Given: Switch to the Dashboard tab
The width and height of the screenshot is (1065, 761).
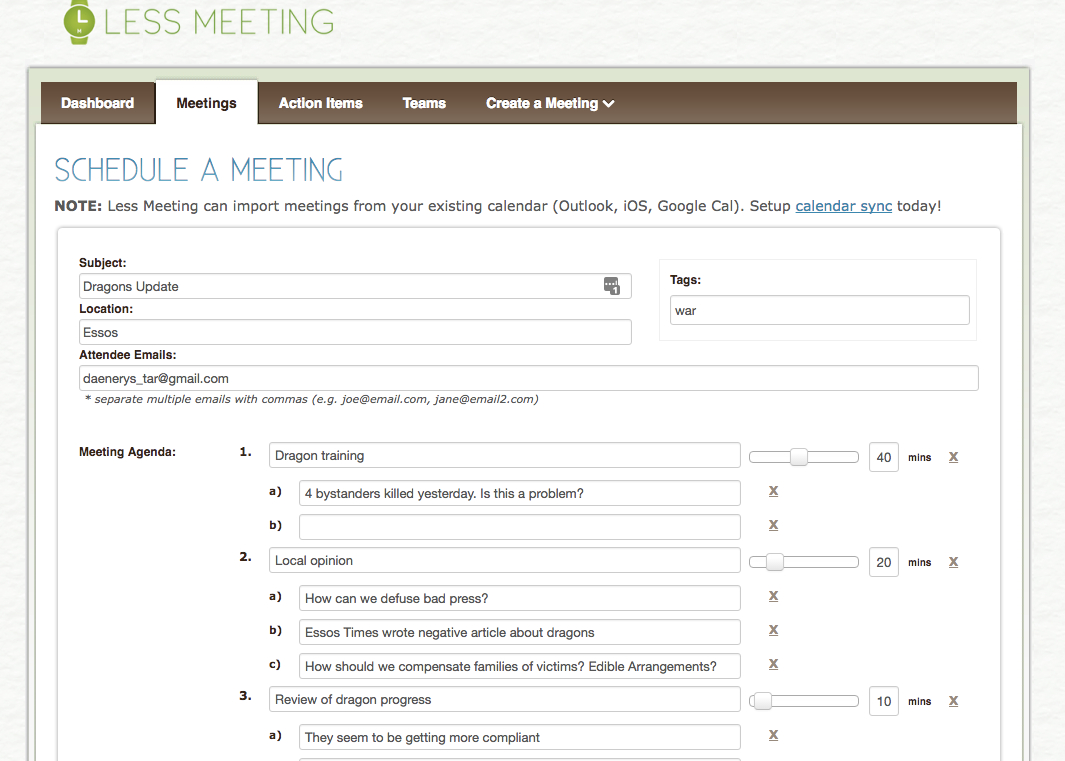Looking at the screenshot, I should click(97, 102).
